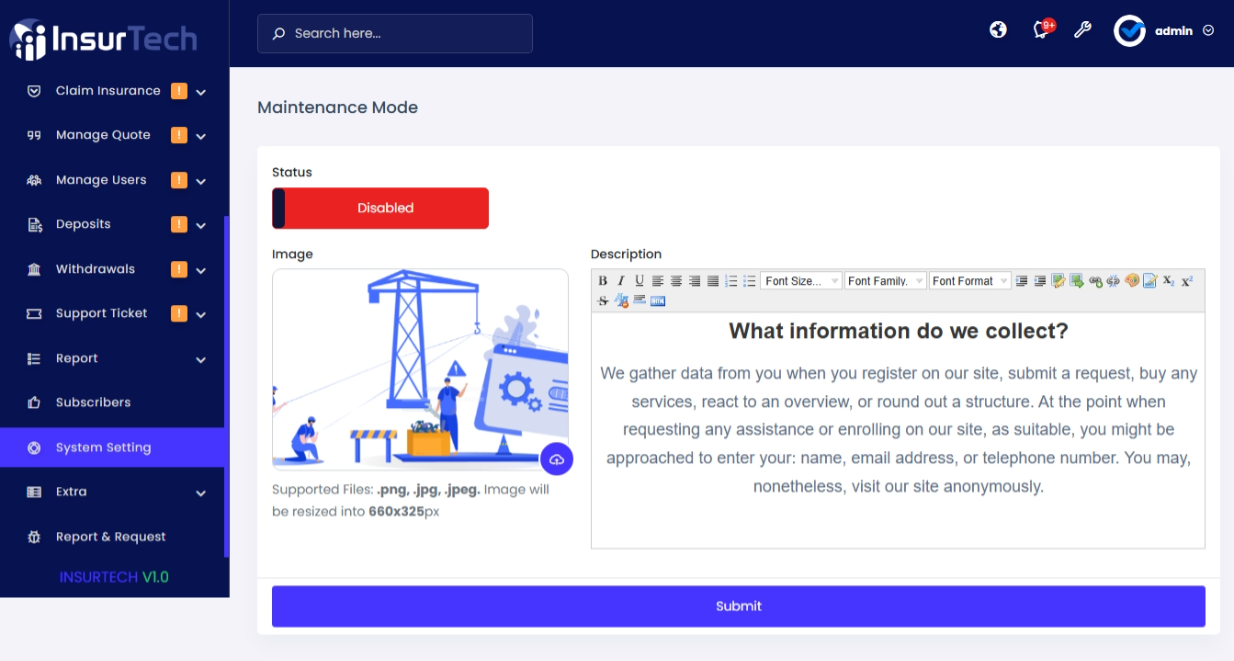Expand the Manage Quote menu chevron
The image size is (1234, 661).
201,136
